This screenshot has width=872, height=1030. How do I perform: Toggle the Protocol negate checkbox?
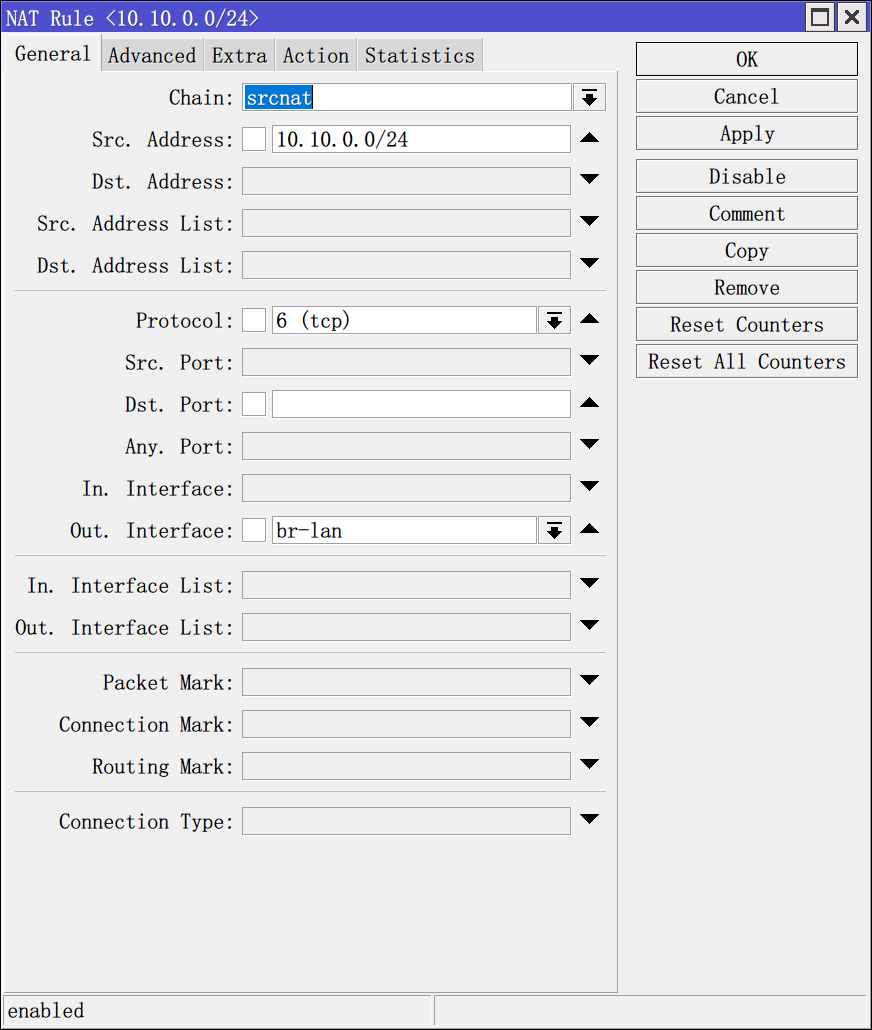pos(255,321)
